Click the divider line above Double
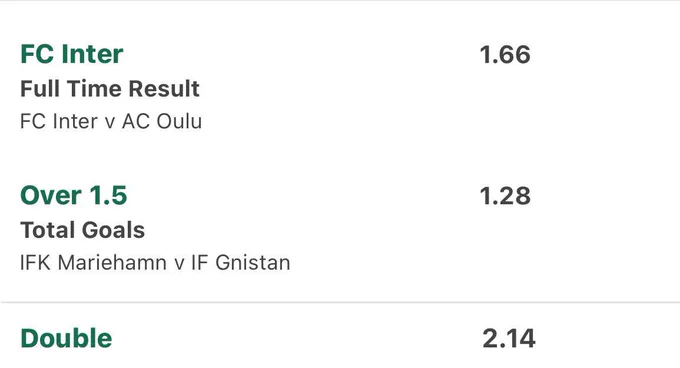The height and width of the screenshot is (368, 680). (x=340, y=302)
